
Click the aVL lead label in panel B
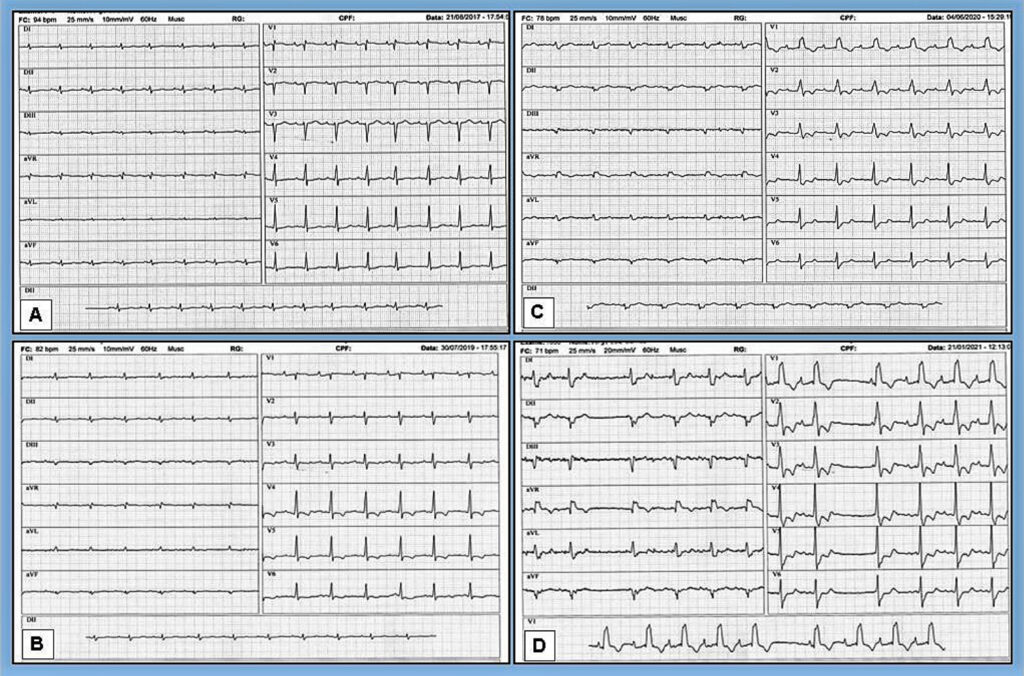point(31,532)
